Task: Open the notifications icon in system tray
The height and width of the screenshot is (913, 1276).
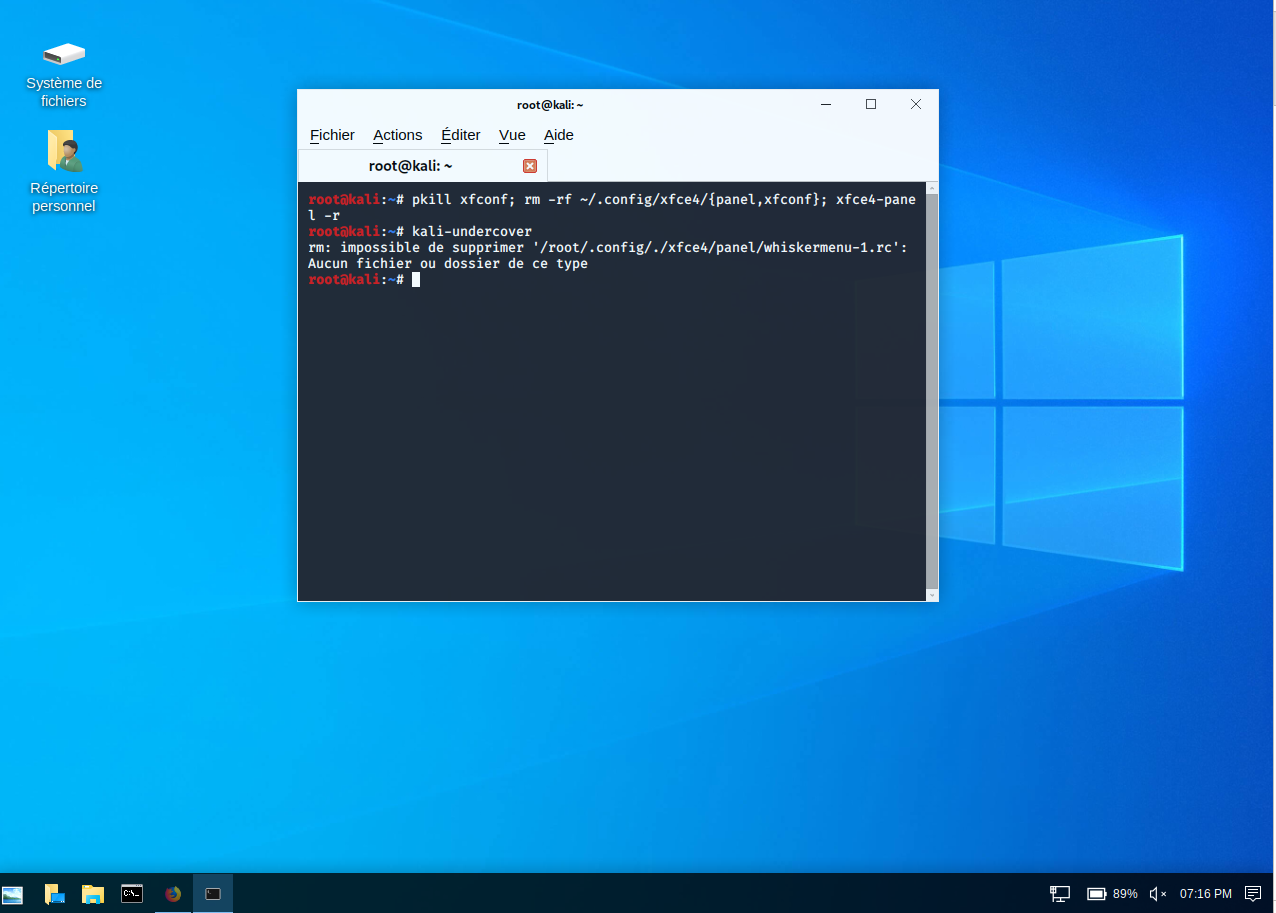Action: (x=1252, y=894)
